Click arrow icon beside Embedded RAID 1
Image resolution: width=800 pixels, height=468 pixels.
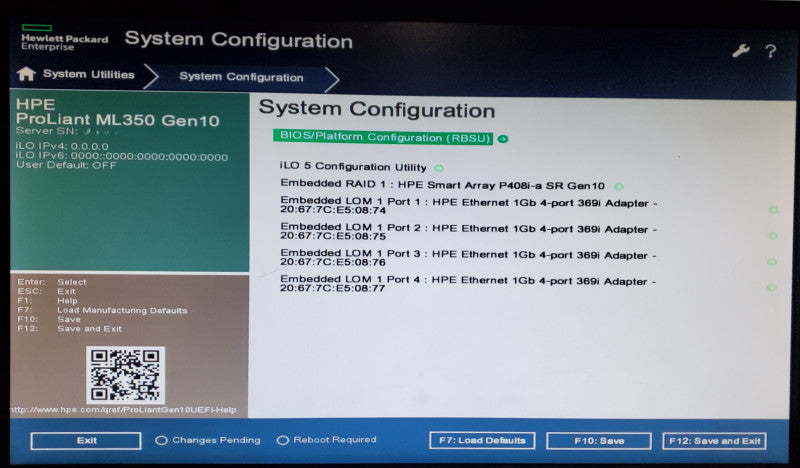click(x=618, y=186)
